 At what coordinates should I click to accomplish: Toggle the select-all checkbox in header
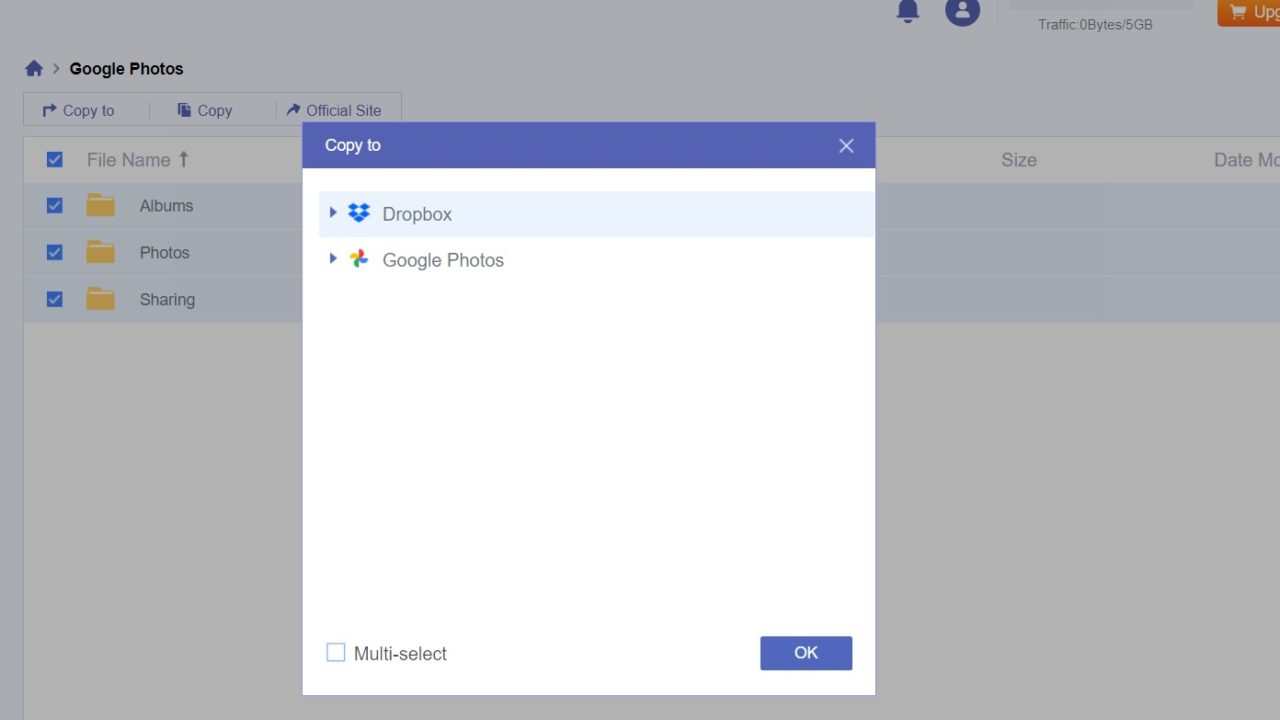[55, 160]
